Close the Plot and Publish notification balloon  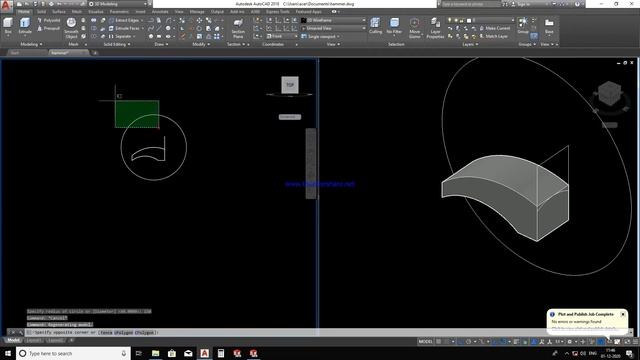(623, 314)
